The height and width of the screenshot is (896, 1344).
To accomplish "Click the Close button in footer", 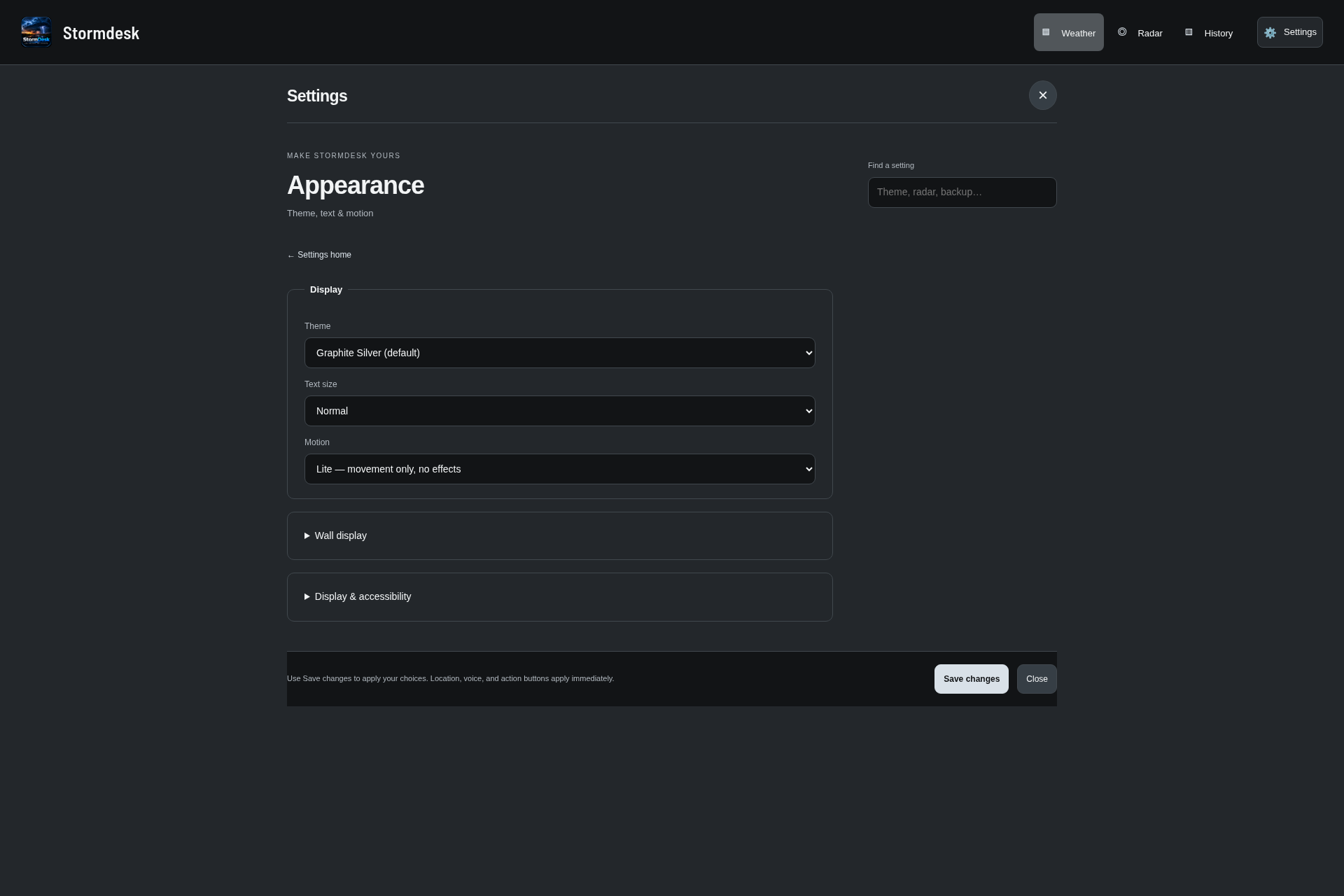I will point(1037,679).
